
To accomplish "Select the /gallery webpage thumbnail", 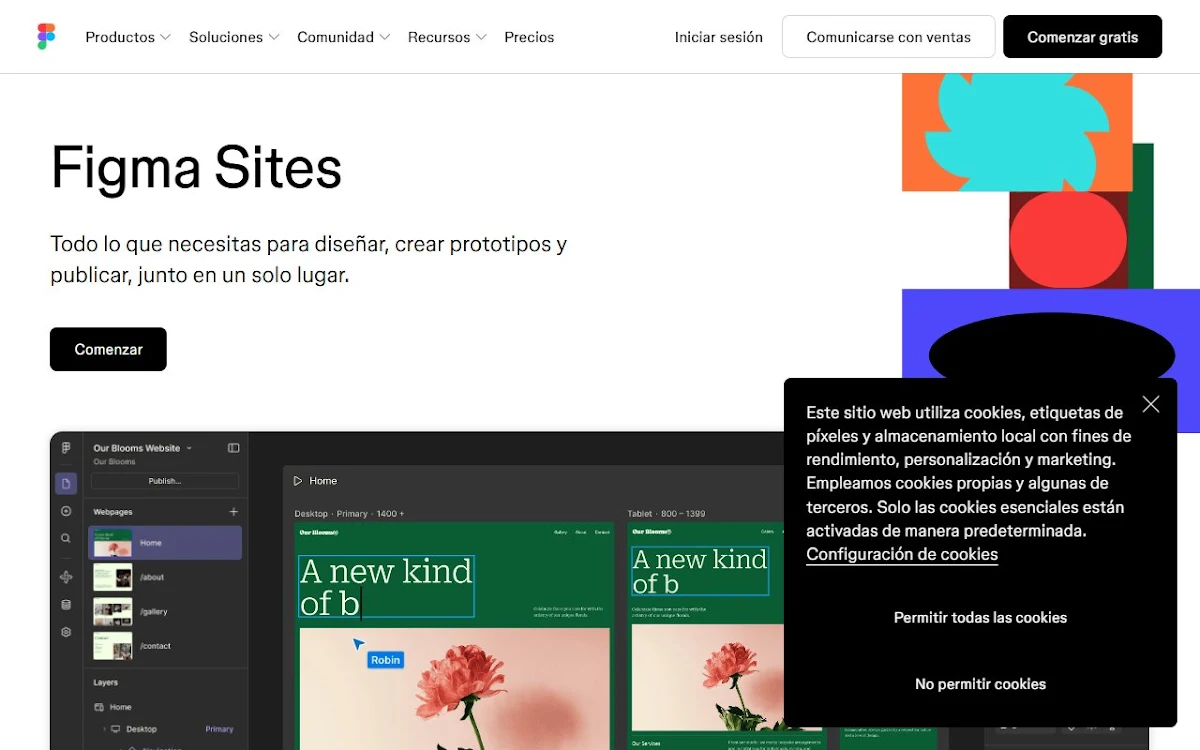I will (112, 611).
